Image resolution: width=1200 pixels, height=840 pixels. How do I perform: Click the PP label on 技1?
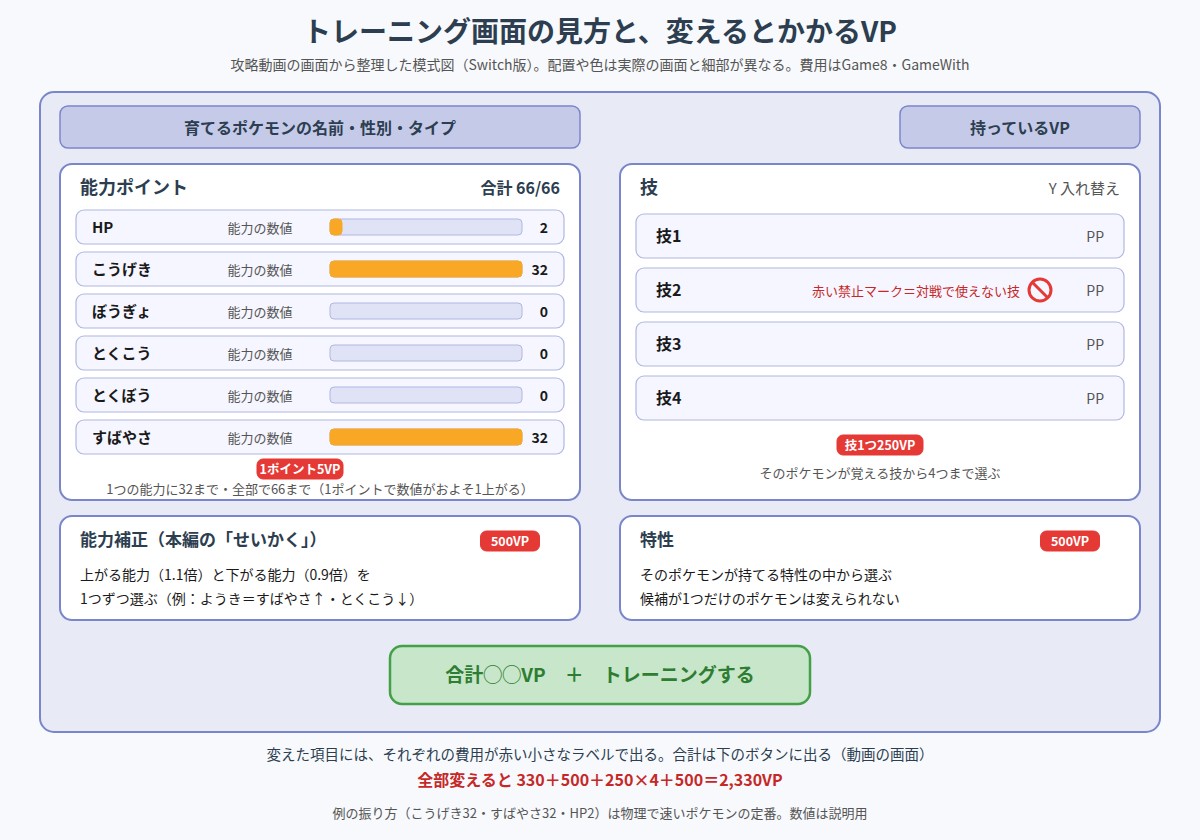[1095, 237]
